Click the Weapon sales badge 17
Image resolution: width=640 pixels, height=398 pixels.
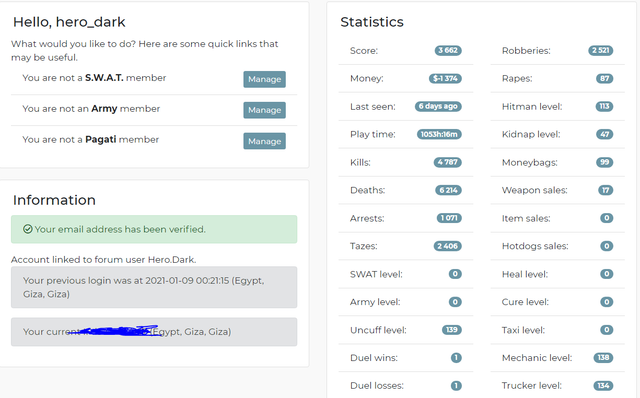coord(606,190)
